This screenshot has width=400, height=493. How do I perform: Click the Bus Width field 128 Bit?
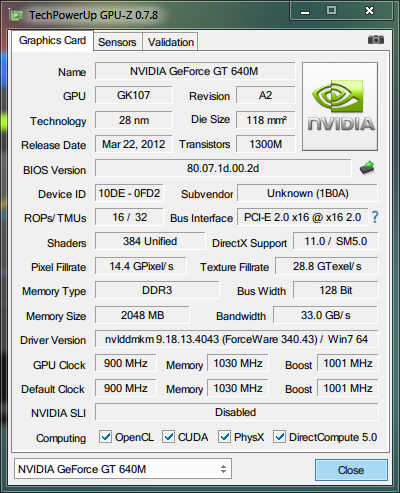[336, 290]
